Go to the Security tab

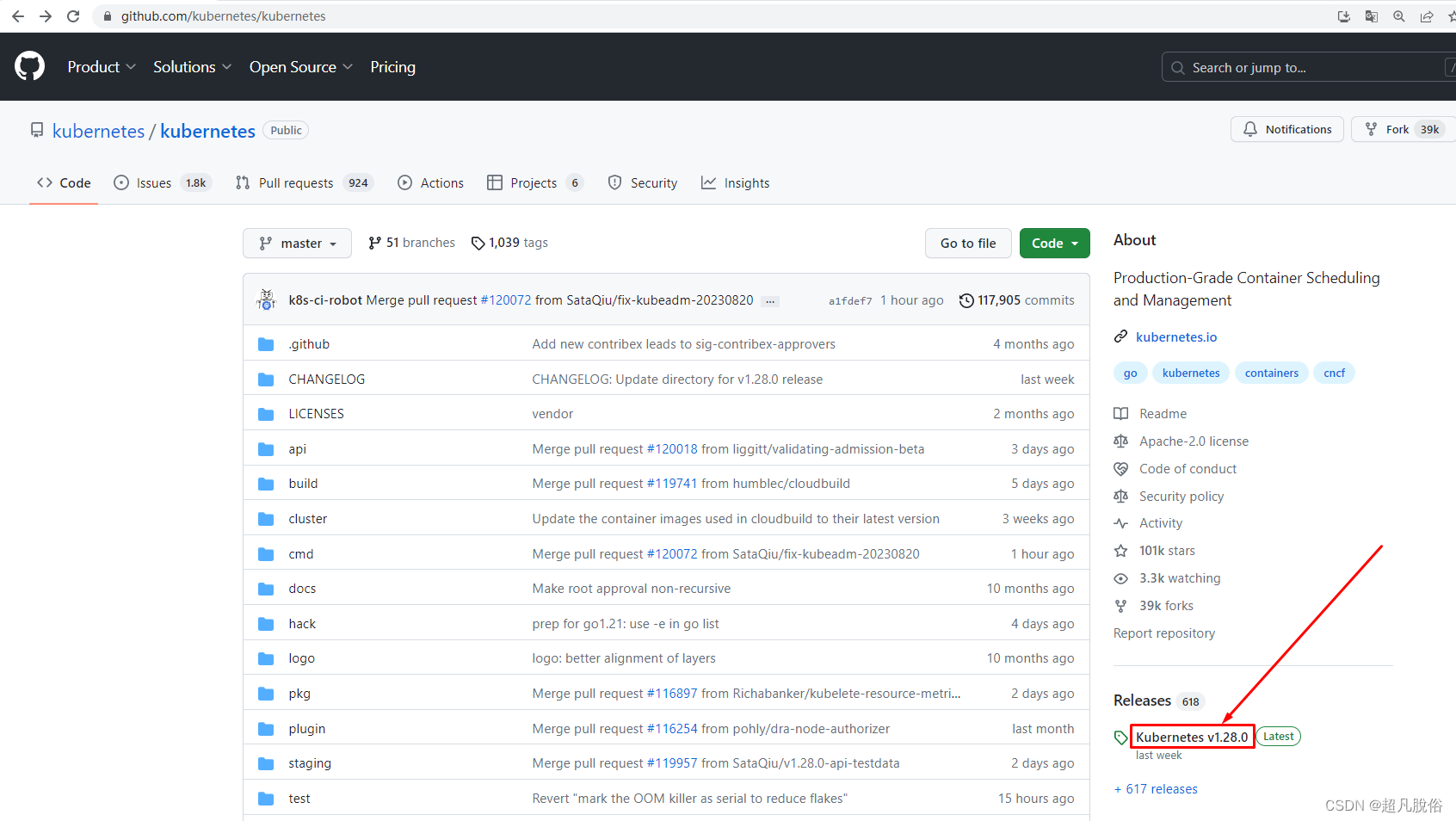pos(642,182)
